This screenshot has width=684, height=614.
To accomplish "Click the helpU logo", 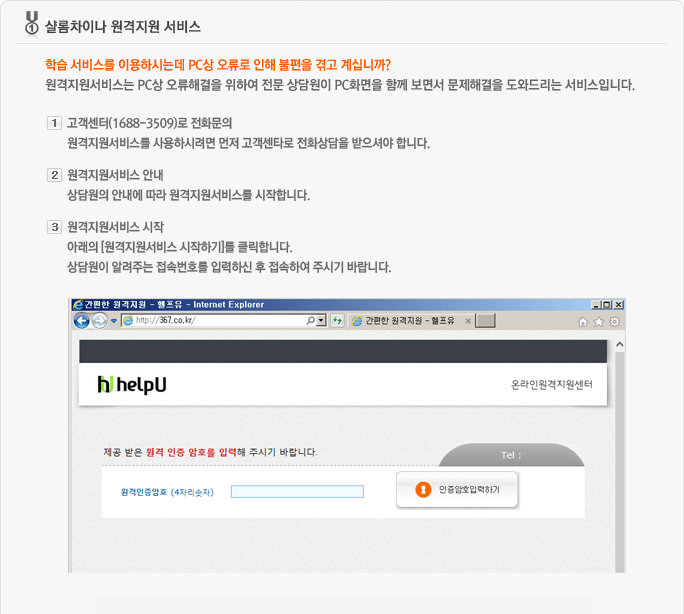I will pyautogui.click(x=132, y=385).
